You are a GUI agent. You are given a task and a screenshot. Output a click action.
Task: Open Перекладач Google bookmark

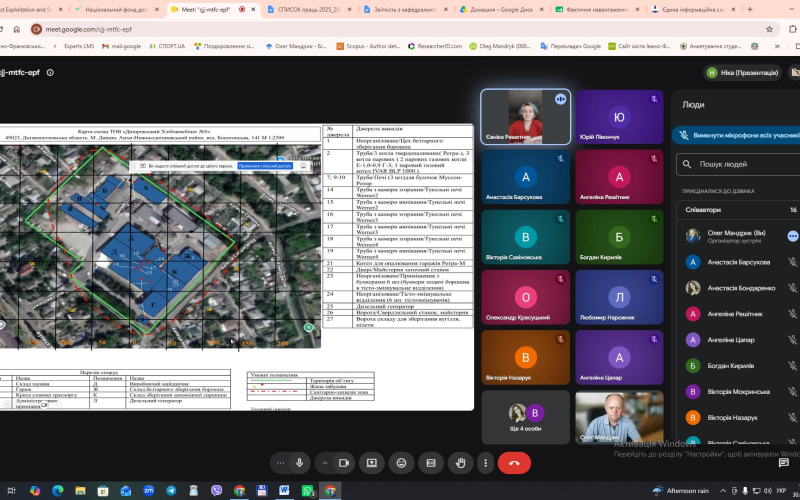(x=571, y=46)
